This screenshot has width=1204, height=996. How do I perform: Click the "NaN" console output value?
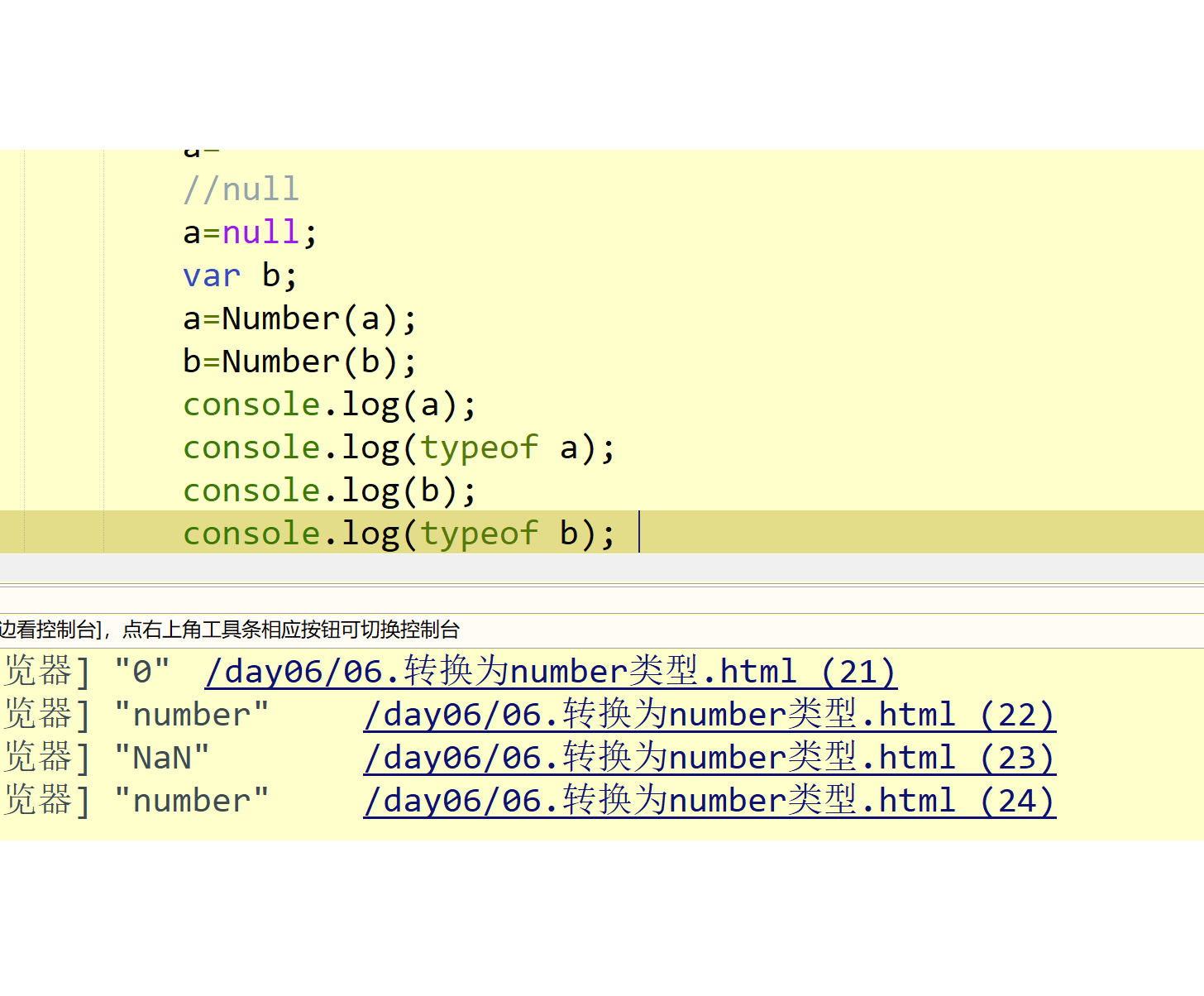(x=162, y=757)
